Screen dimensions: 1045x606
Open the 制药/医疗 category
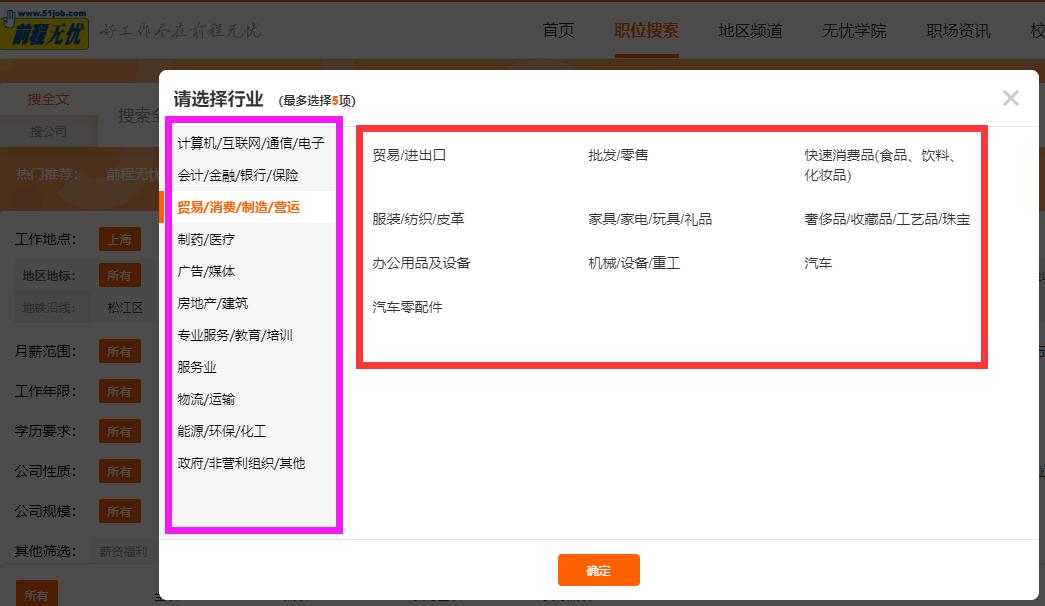pos(206,239)
